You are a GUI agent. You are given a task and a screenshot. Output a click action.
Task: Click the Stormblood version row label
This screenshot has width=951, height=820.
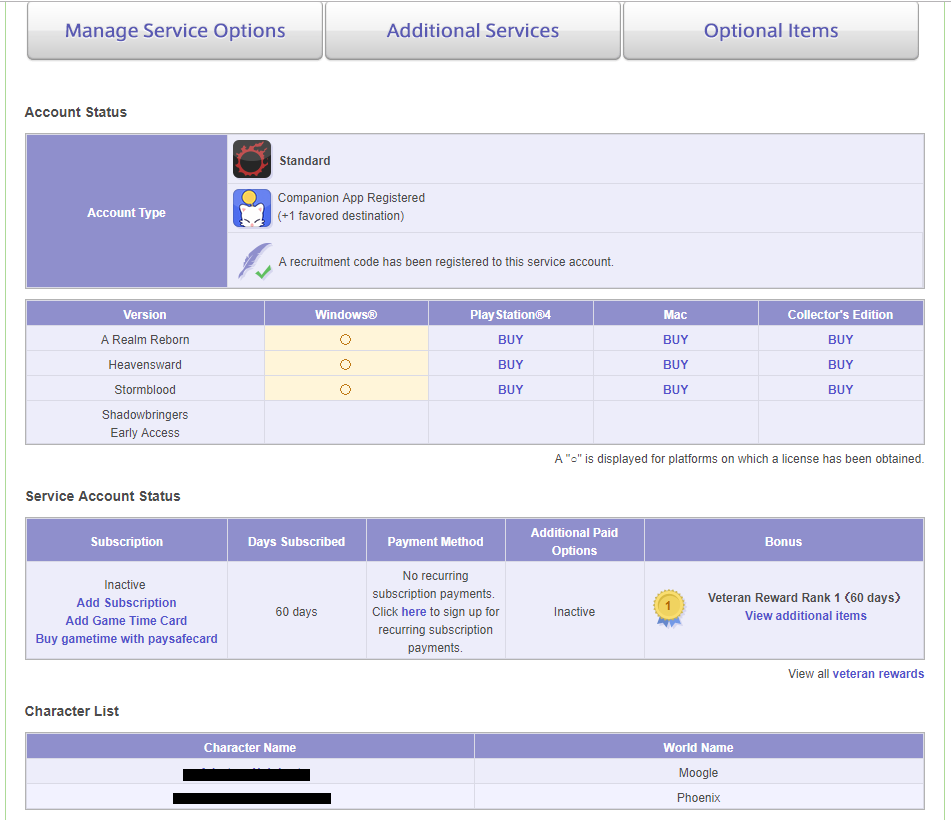click(x=145, y=389)
